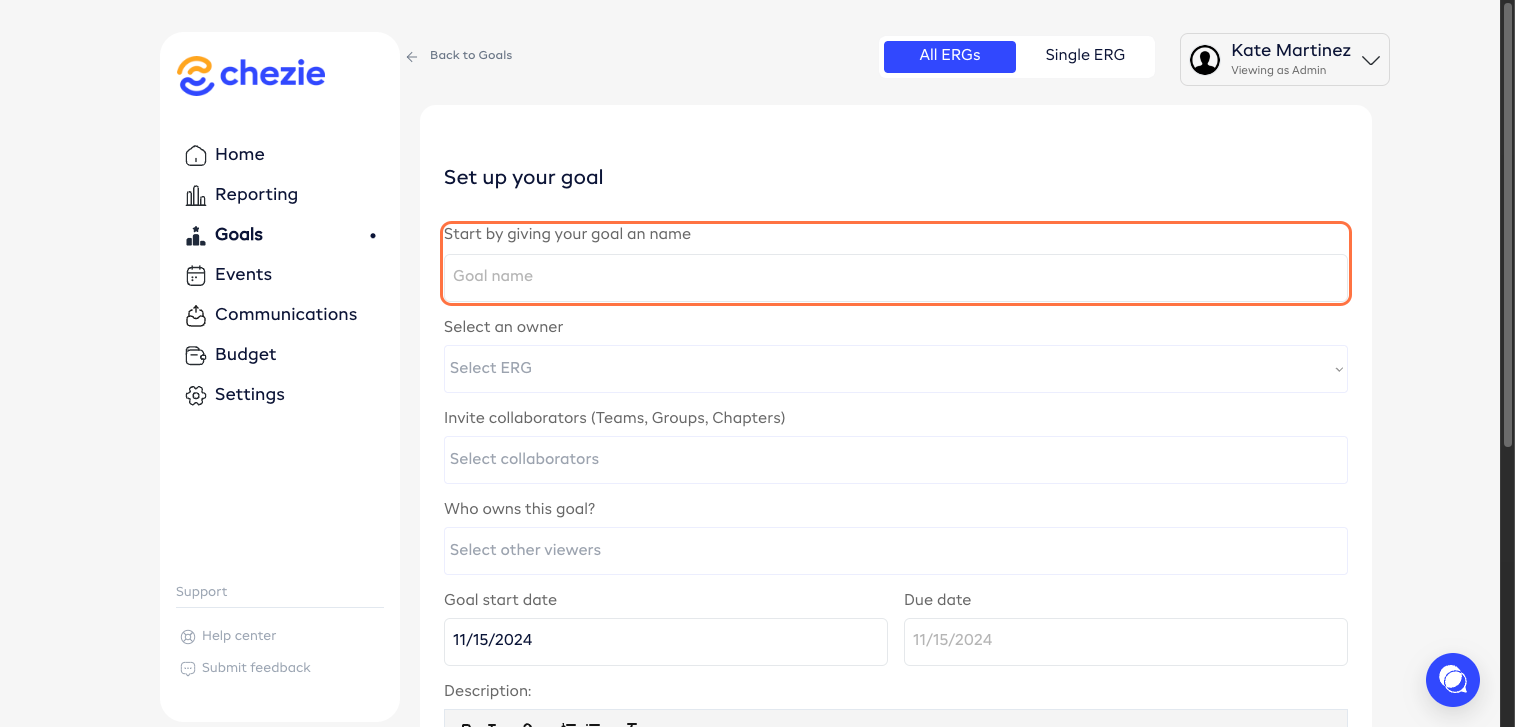This screenshot has height=727, width=1515.
Task: Go to Goals in sidebar
Action: (x=239, y=235)
